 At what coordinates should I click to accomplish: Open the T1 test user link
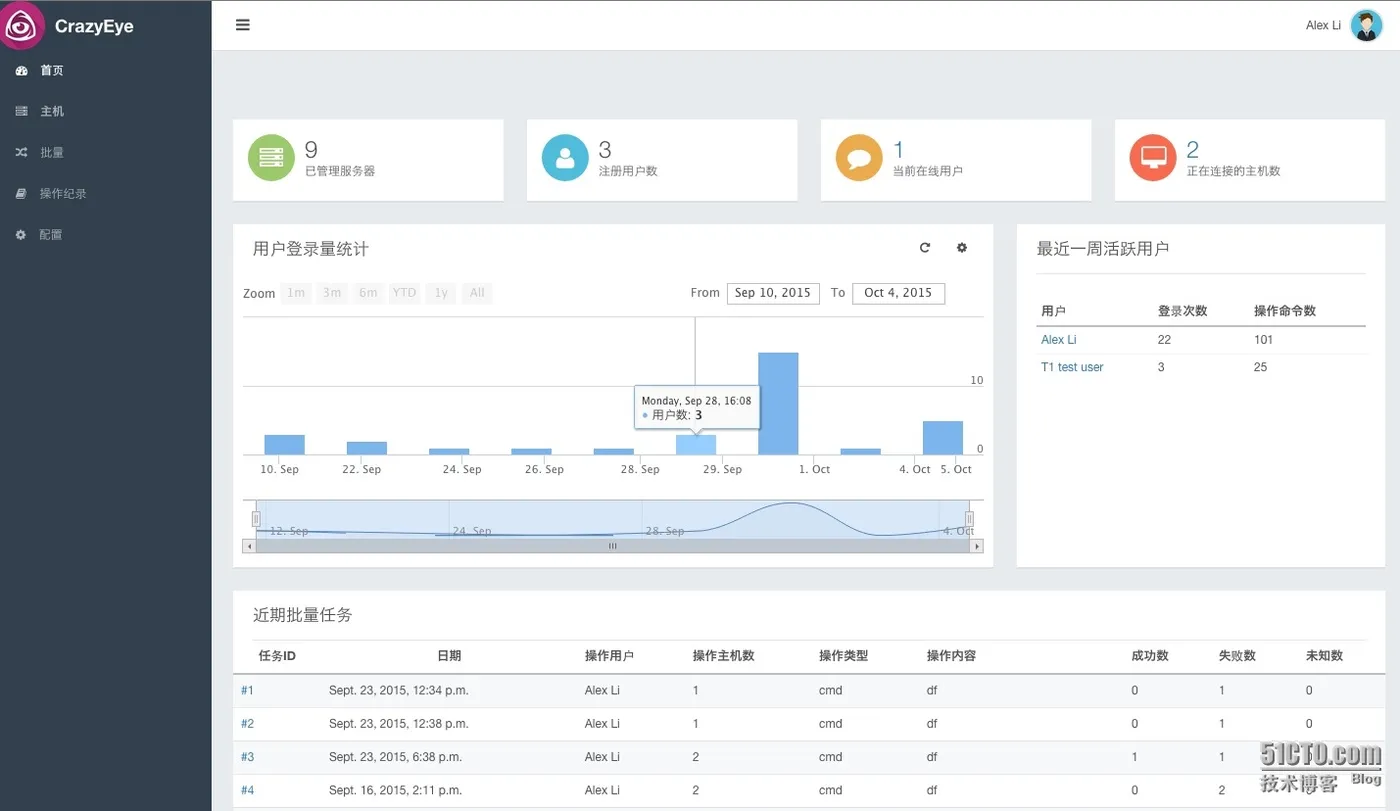pos(1072,367)
